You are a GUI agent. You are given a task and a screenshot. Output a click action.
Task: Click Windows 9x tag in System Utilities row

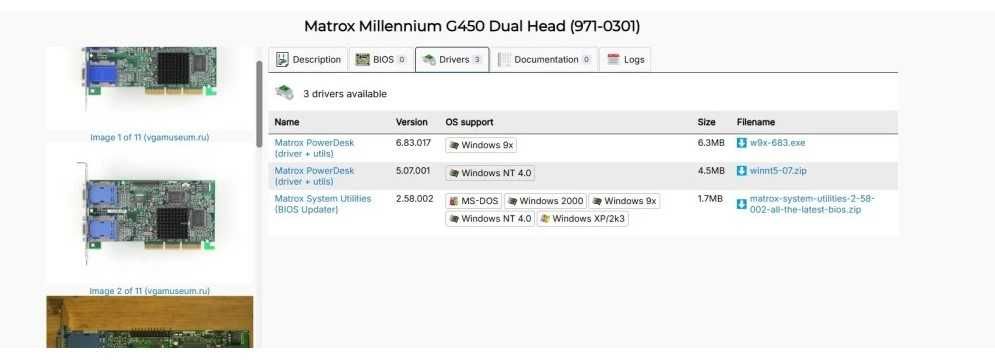624,201
